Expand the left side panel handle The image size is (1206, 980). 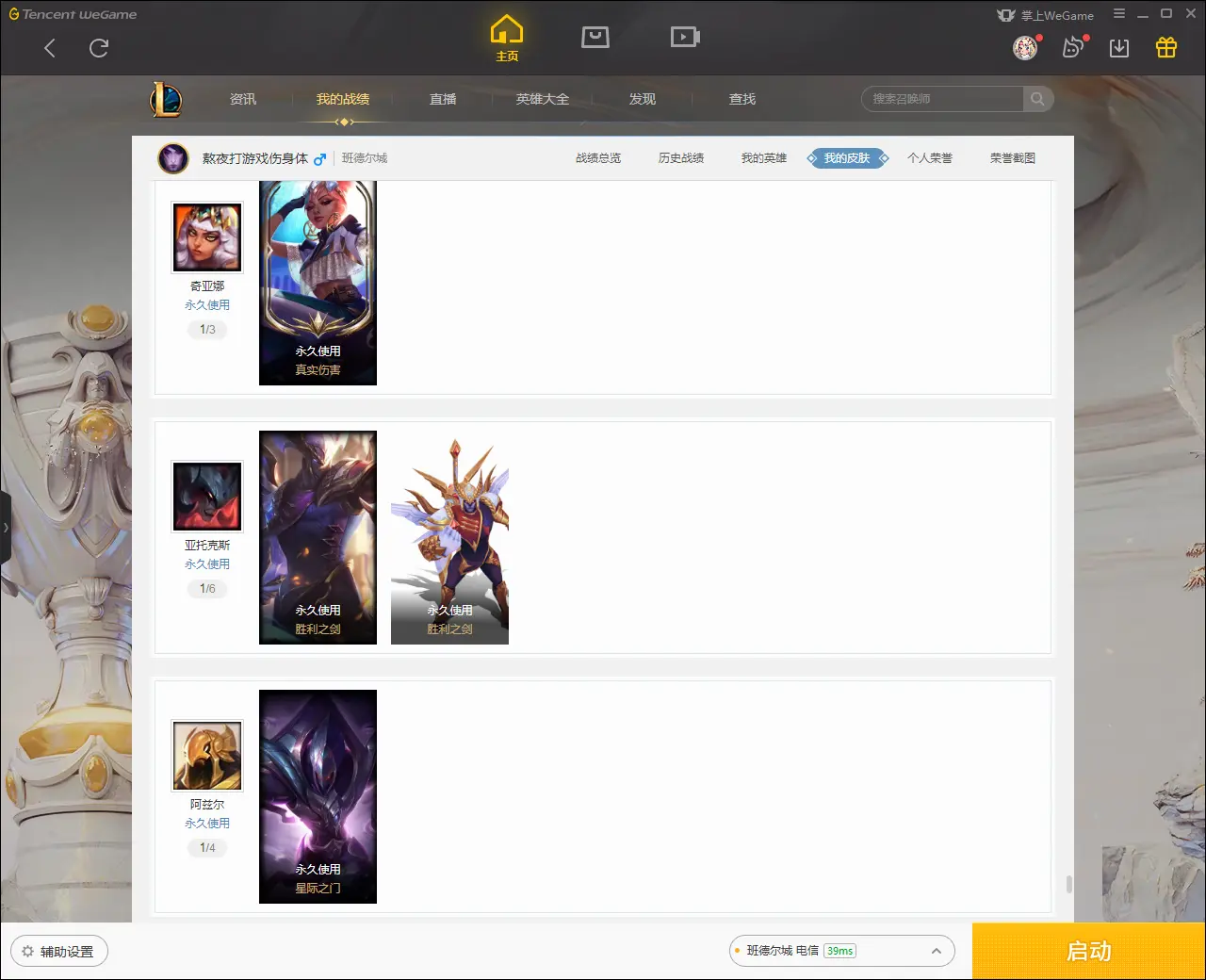pyautogui.click(x=6, y=528)
